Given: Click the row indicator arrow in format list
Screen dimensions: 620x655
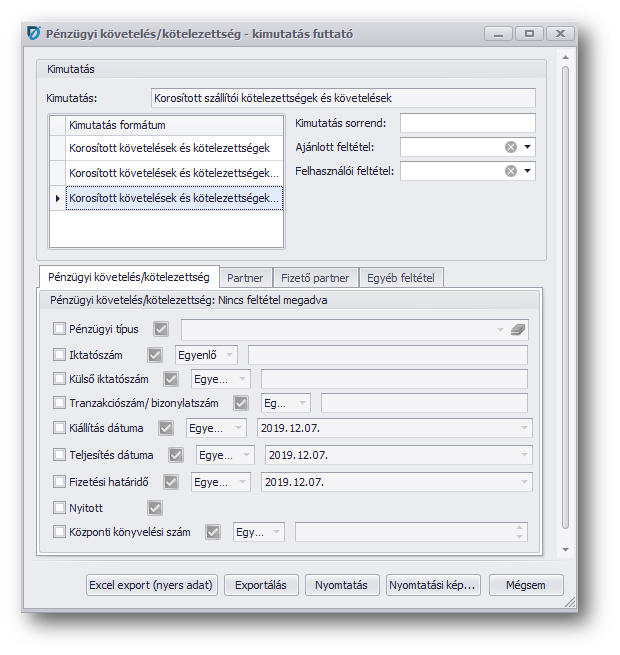Looking at the screenshot, I should point(57,199).
